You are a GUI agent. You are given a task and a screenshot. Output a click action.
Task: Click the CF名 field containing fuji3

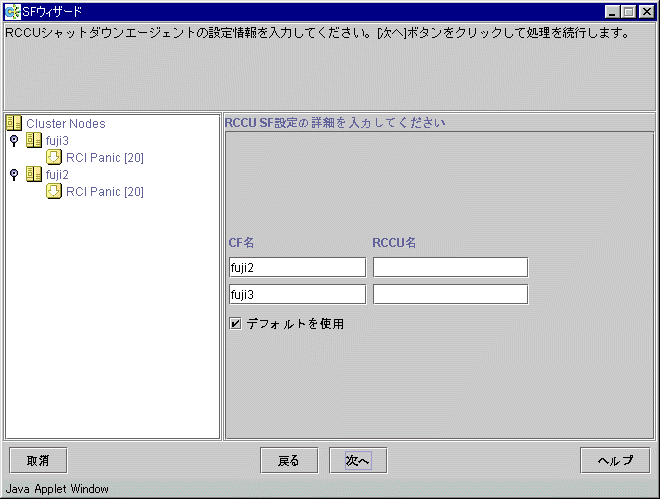coord(298,294)
